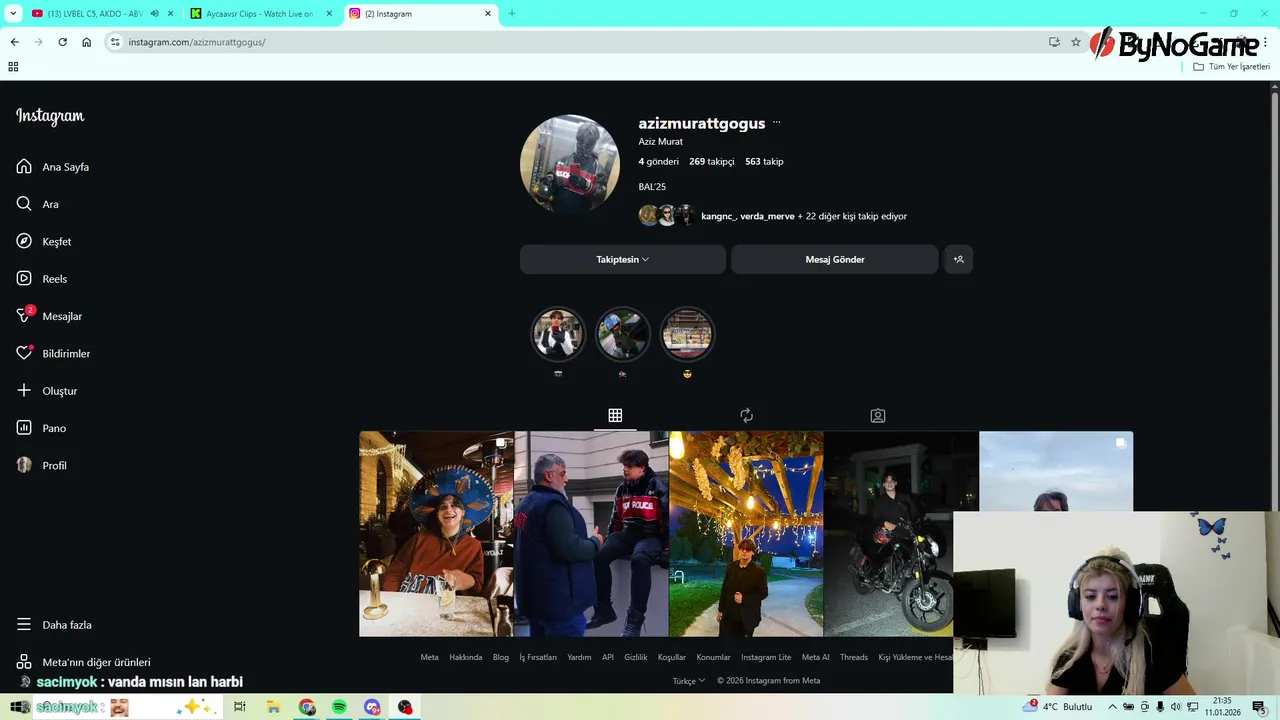Viewport: 1280px width, 720px height.
Task: Click the install app icon in address bar
Action: 1054,42
